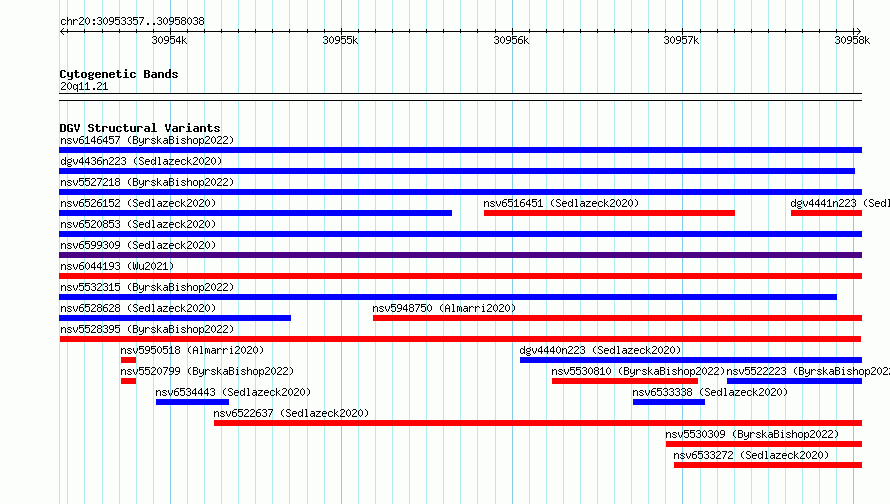Select the red bar of nsv6533272
The width and height of the screenshot is (890, 504).
coord(767,465)
